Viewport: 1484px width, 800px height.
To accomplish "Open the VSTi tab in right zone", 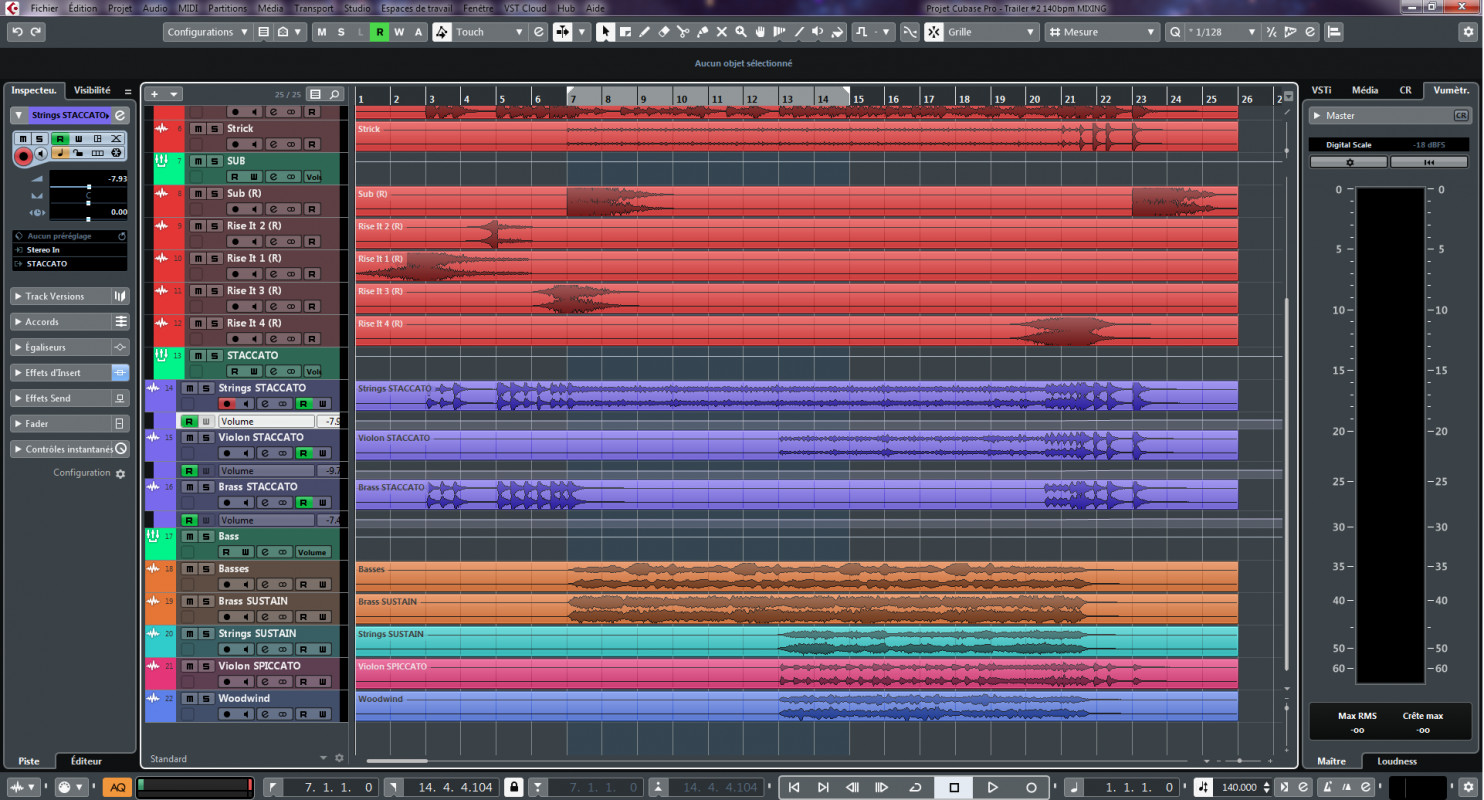I will (1321, 90).
